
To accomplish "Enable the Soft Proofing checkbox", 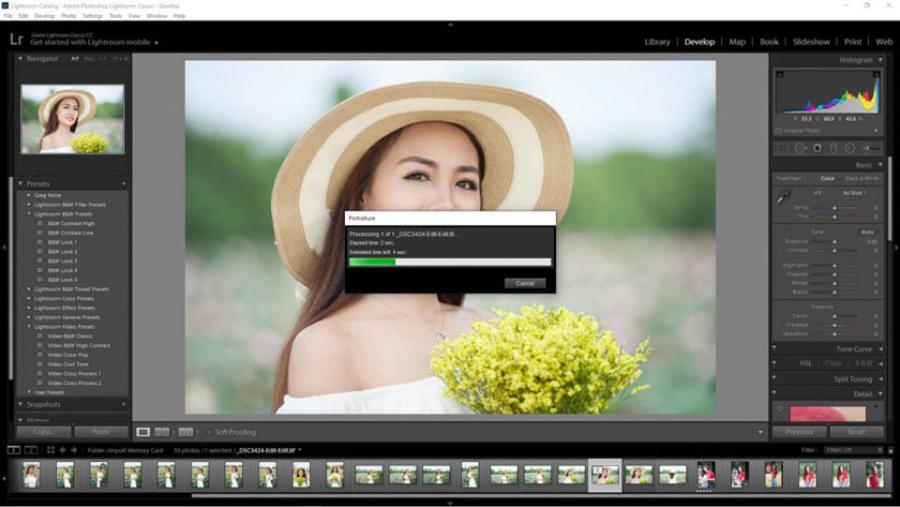I will 209,432.
